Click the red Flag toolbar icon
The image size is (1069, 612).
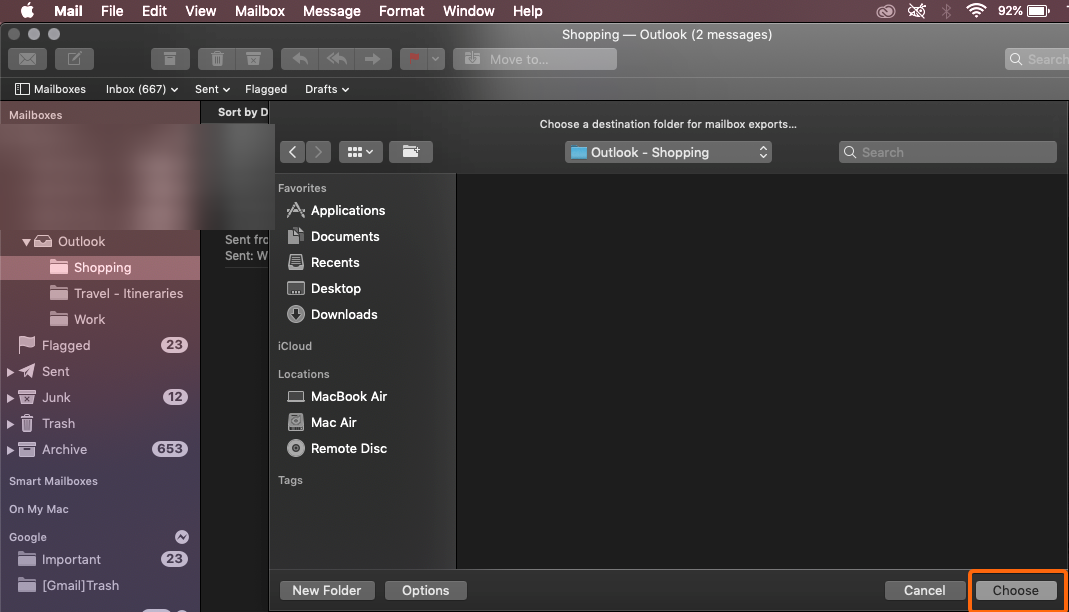coord(414,59)
